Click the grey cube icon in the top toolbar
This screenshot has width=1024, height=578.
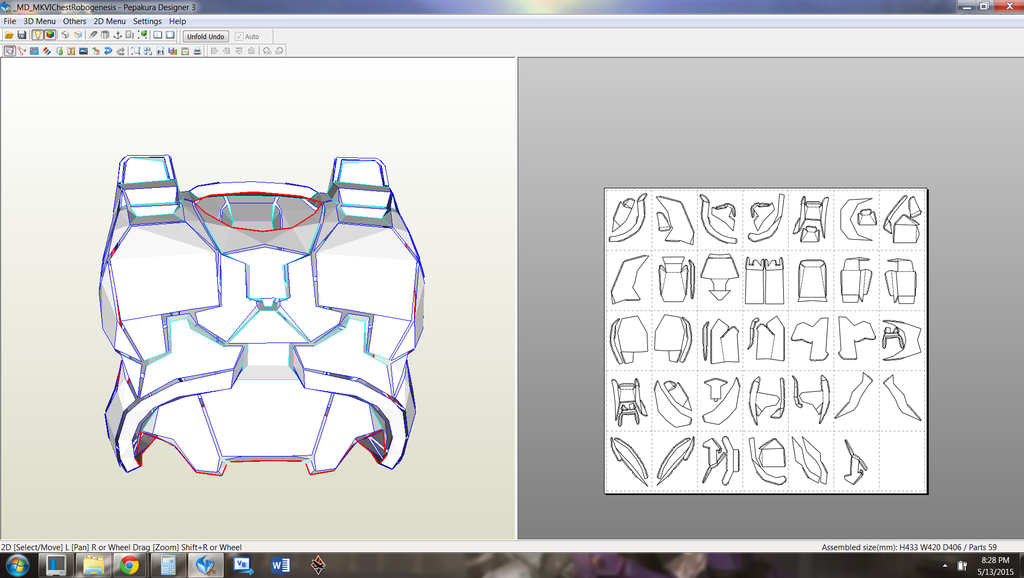65,35
